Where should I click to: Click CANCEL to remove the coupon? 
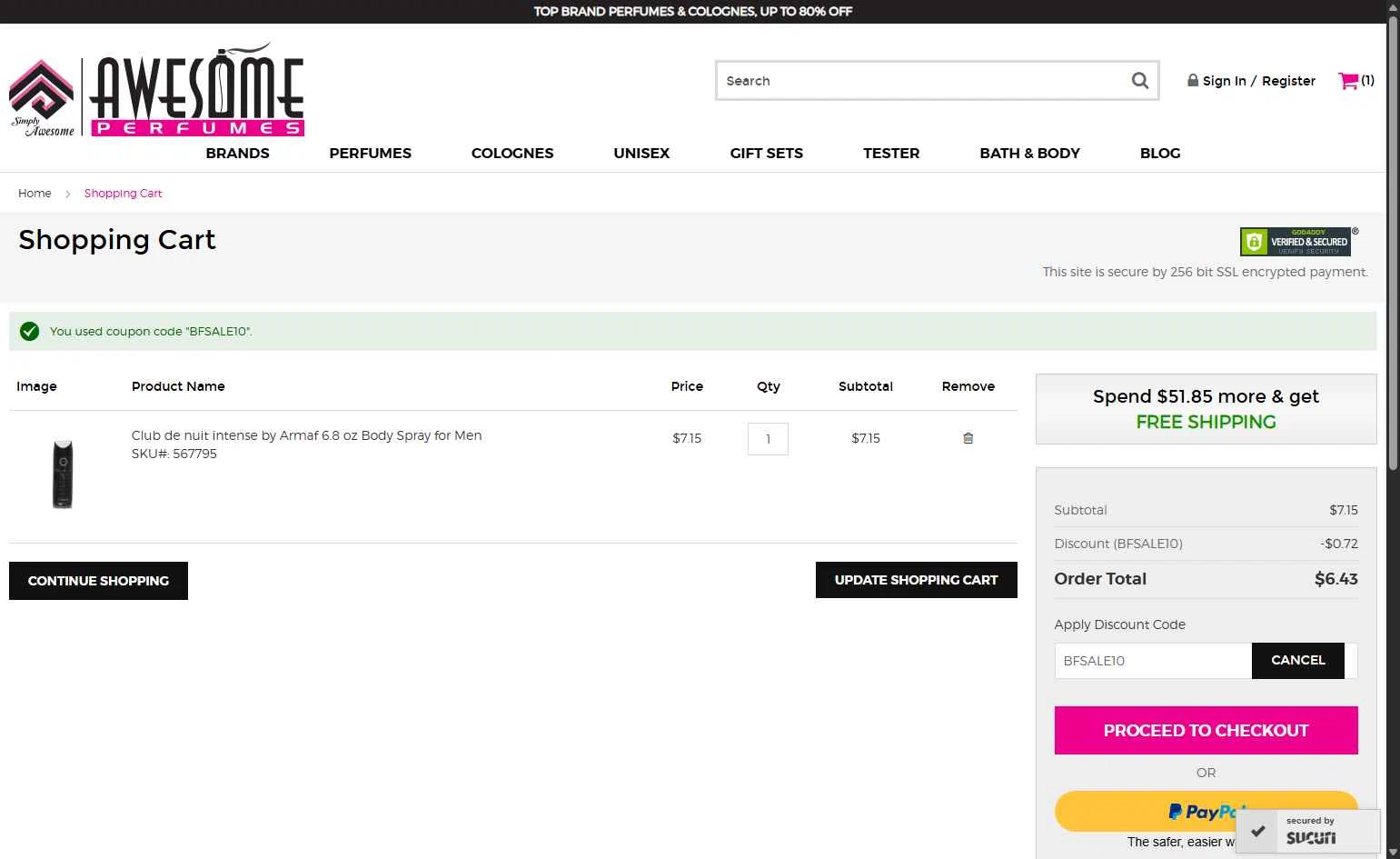pyautogui.click(x=1297, y=660)
